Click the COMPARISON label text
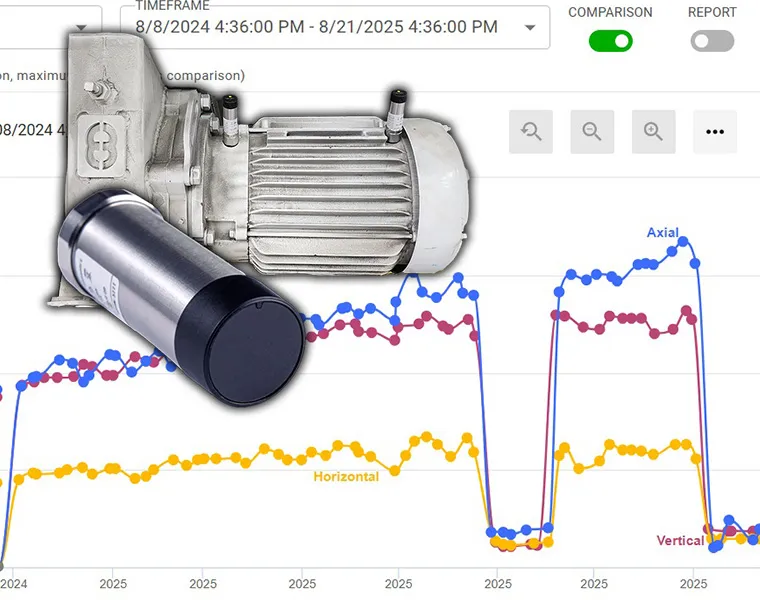 coord(610,12)
